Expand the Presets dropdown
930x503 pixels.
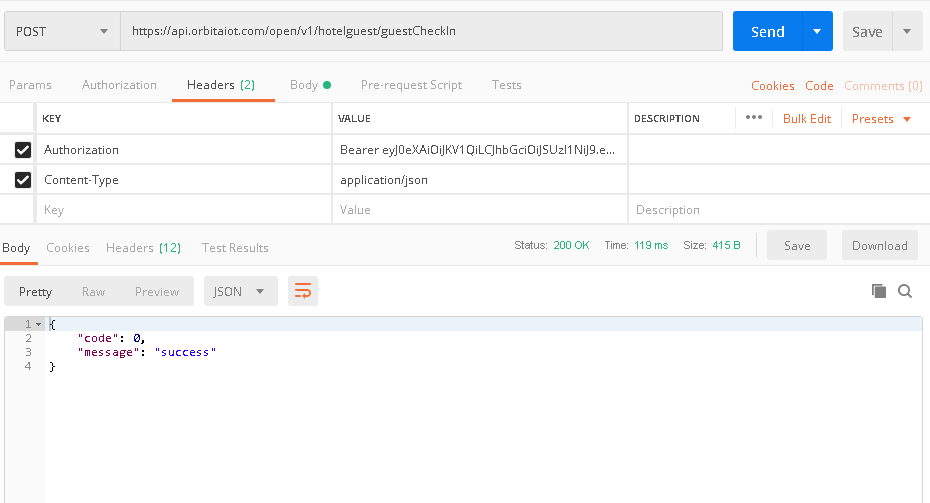click(x=881, y=119)
